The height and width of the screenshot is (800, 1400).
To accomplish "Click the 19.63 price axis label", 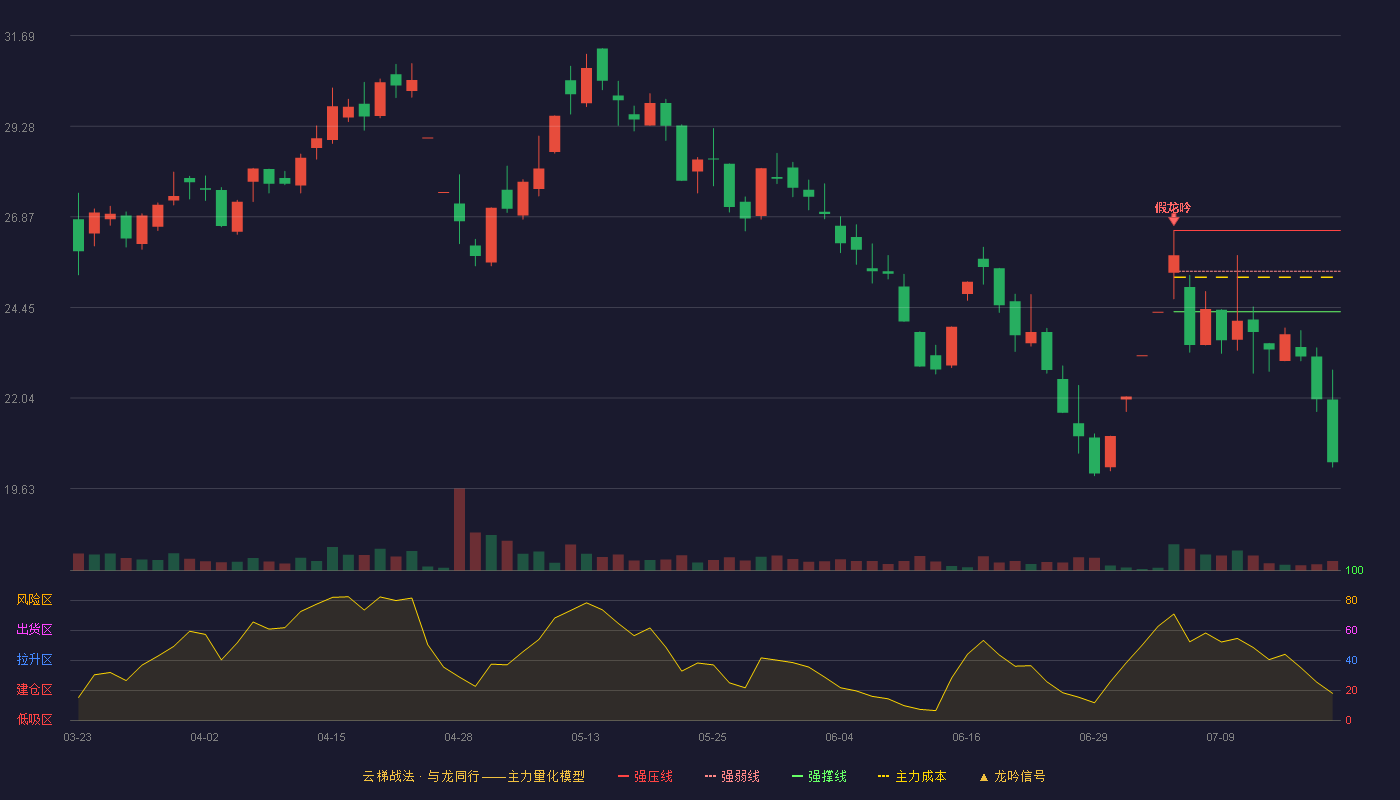I will 19,490.
